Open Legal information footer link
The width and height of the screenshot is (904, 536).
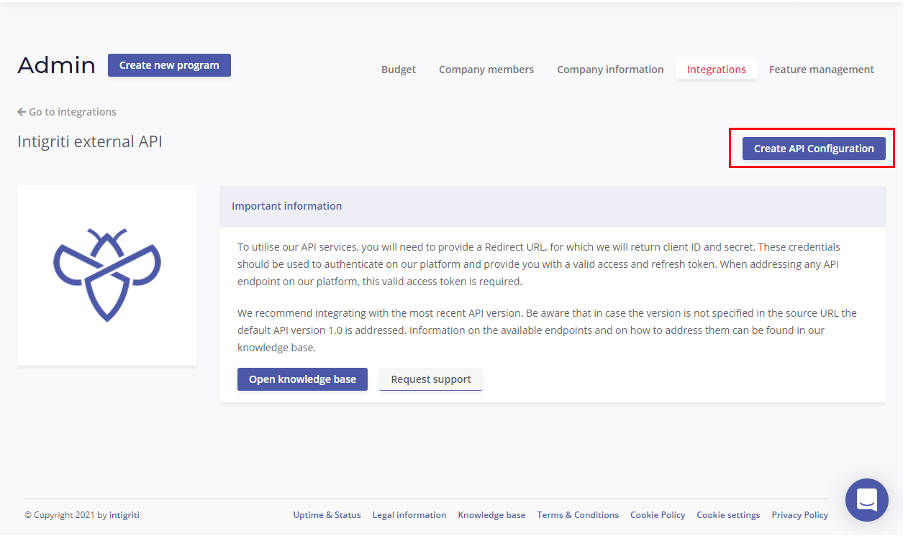pyautogui.click(x=409, y=515)
